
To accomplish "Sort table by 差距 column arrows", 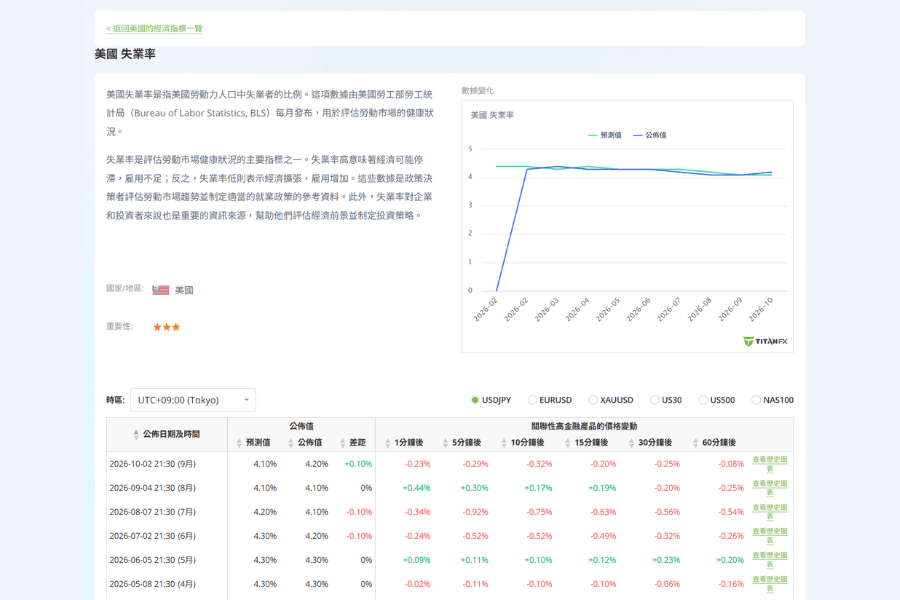I will [x=343, y=443].
